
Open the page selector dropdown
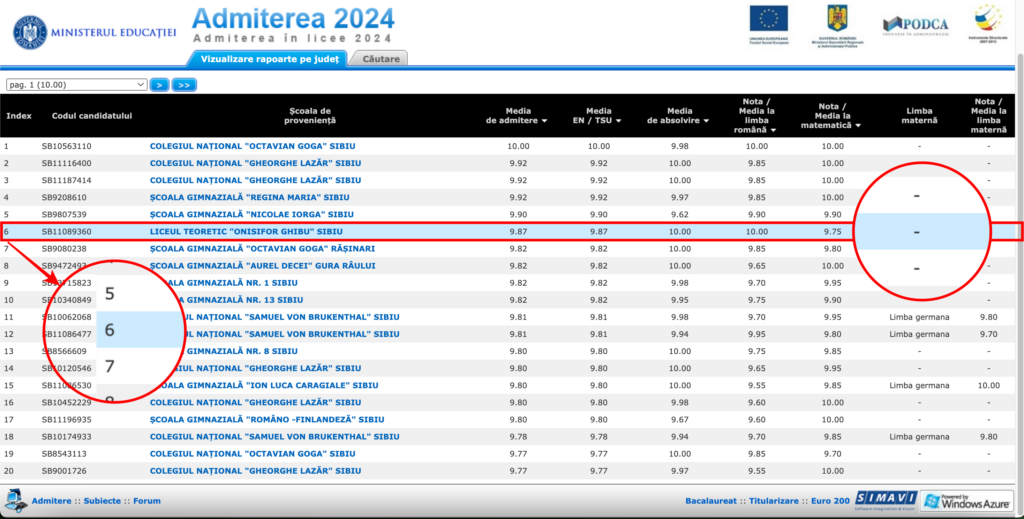[x=76, y=85]
